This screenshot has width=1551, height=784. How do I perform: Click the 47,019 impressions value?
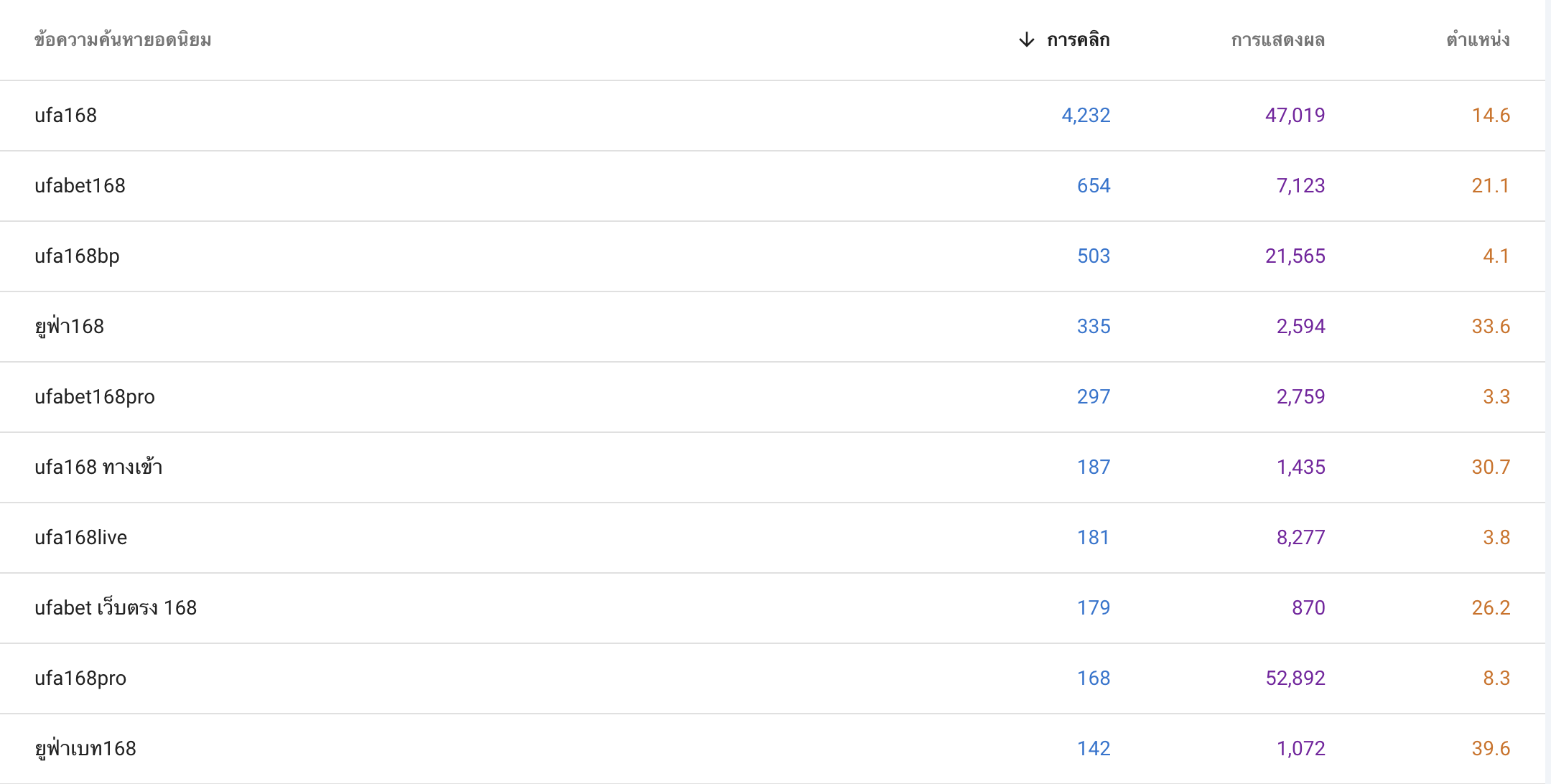1295,116
